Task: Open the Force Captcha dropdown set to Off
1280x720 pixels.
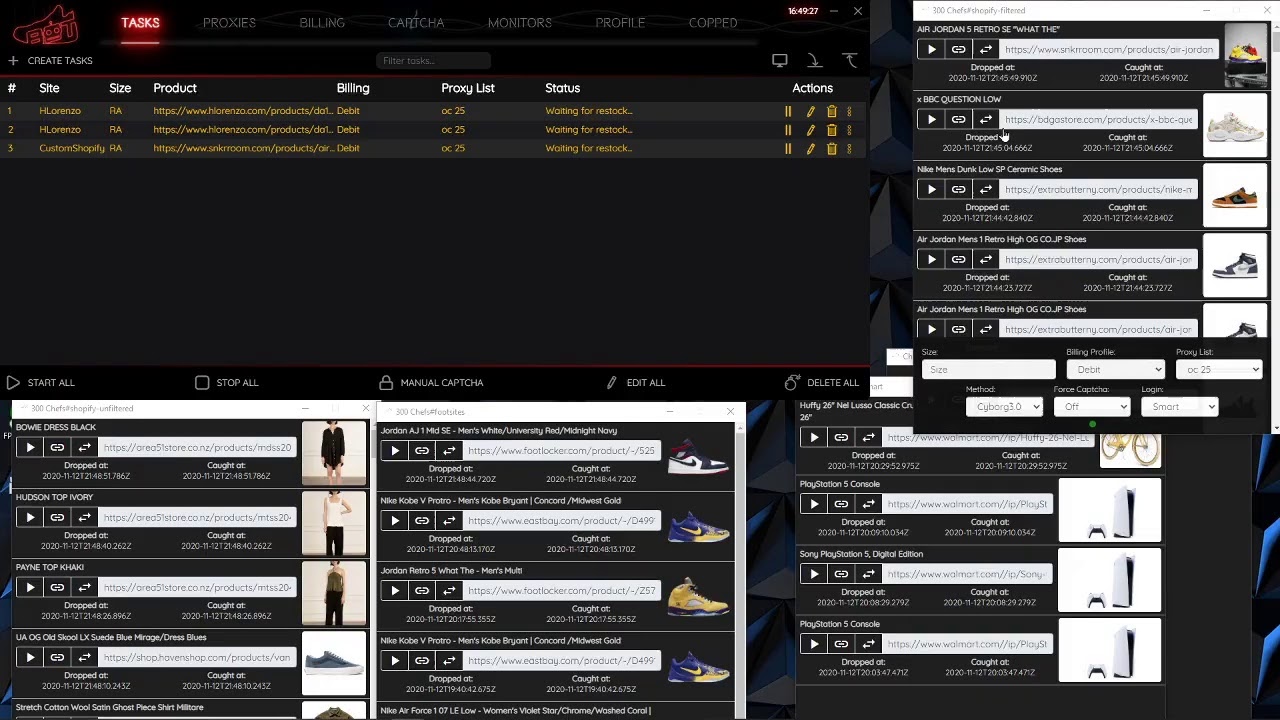Action: (x=1091, y=406)
